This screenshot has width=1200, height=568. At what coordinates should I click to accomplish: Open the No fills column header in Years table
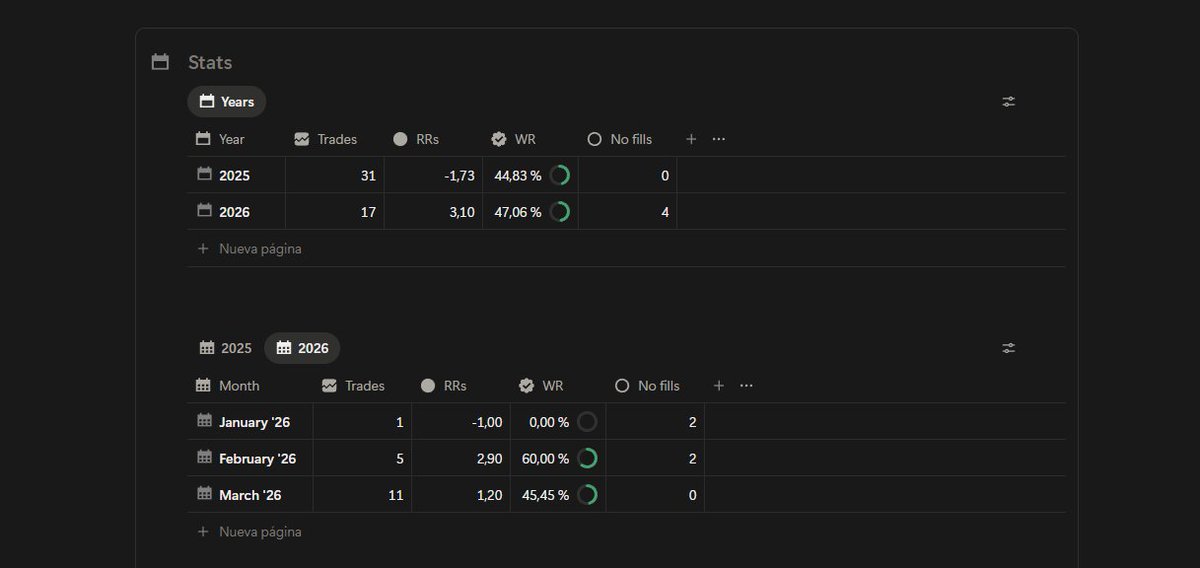(620, 139)
